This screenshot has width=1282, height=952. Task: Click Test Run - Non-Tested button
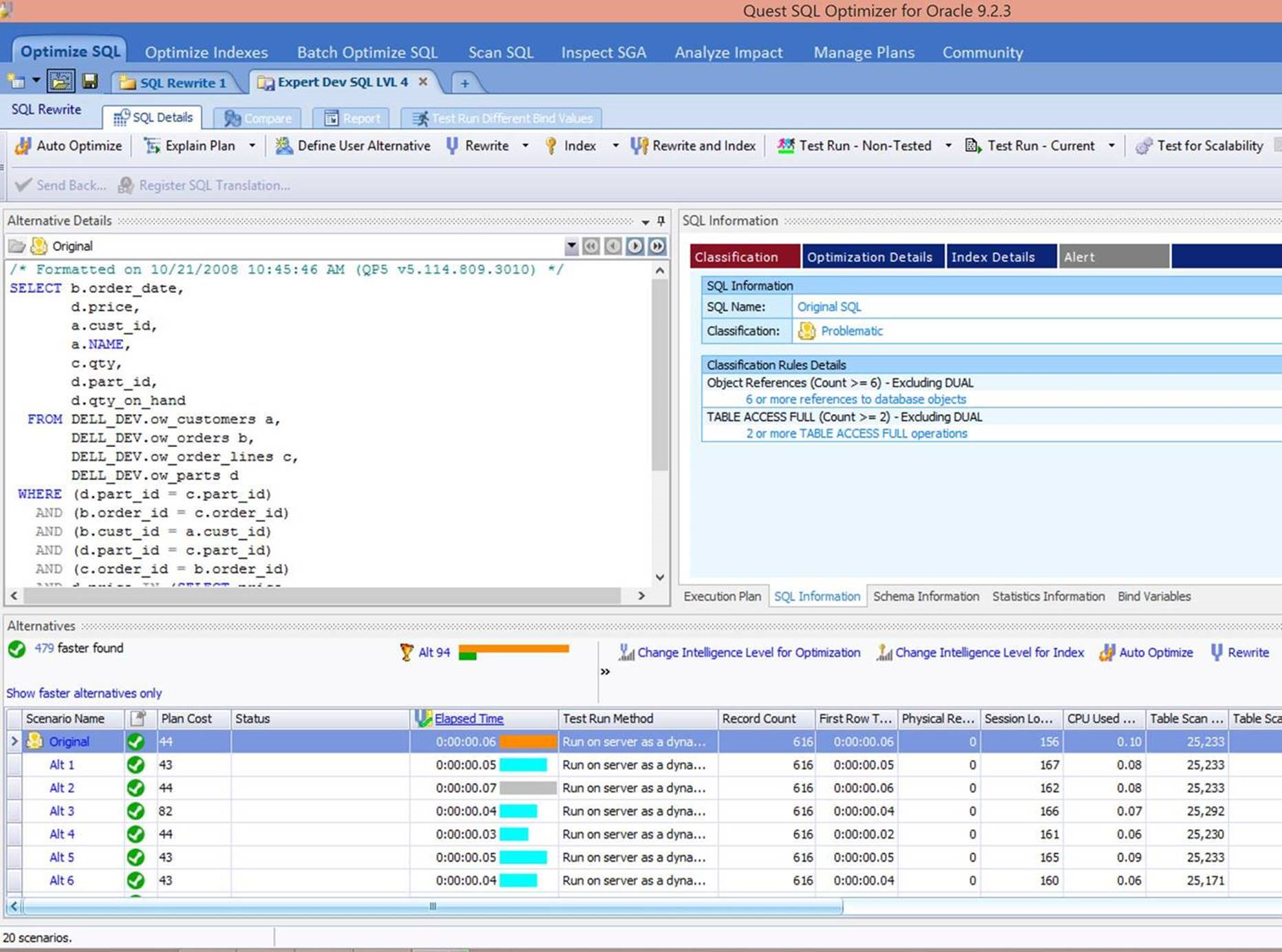click(x=854, y=146)
